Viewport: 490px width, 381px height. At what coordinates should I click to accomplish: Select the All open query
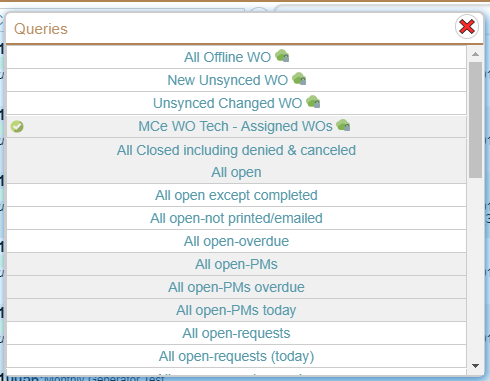pyautogui.click(x=236, y=172)
